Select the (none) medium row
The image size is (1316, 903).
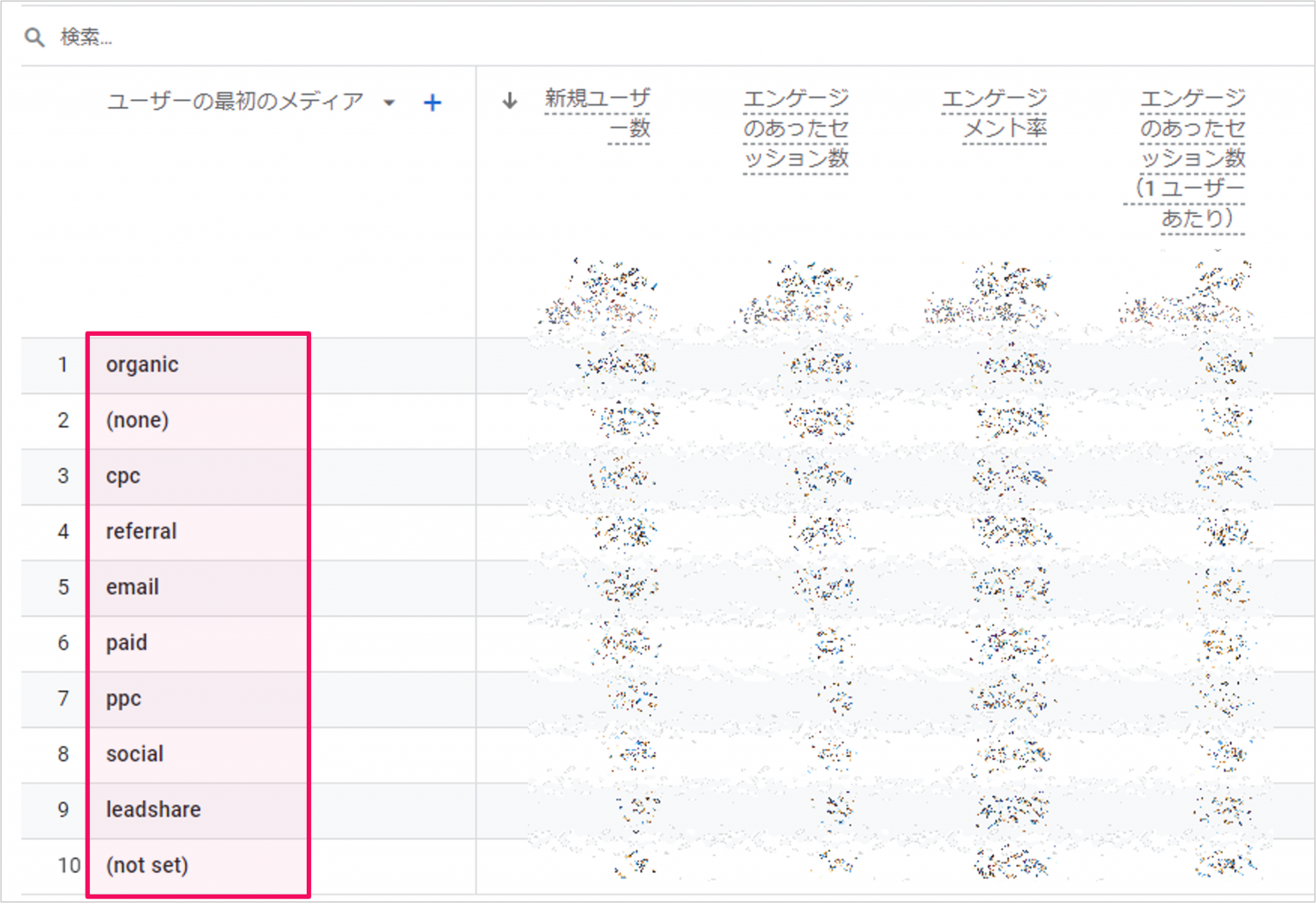point(137,421)
